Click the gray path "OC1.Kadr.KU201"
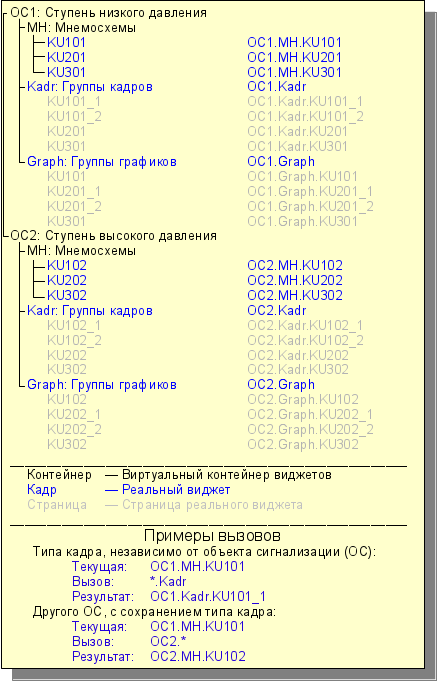 click(298, 132)
